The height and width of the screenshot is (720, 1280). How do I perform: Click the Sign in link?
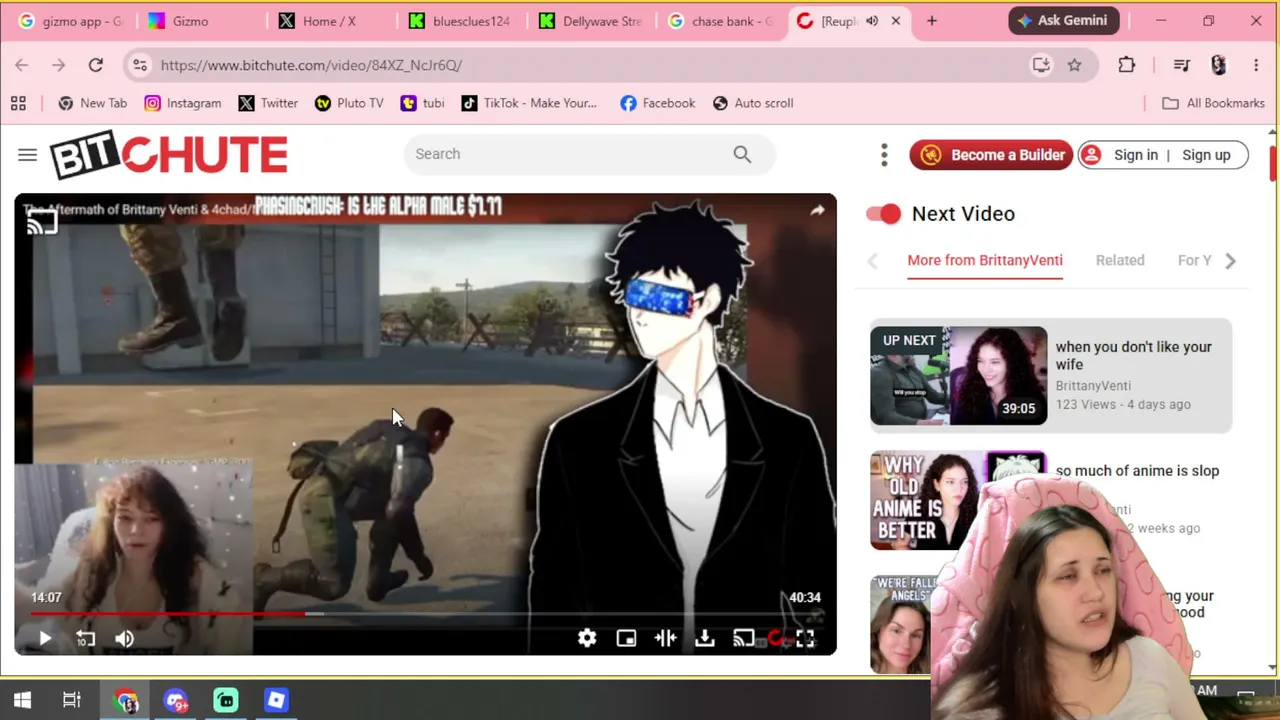tap(1136, 155)
